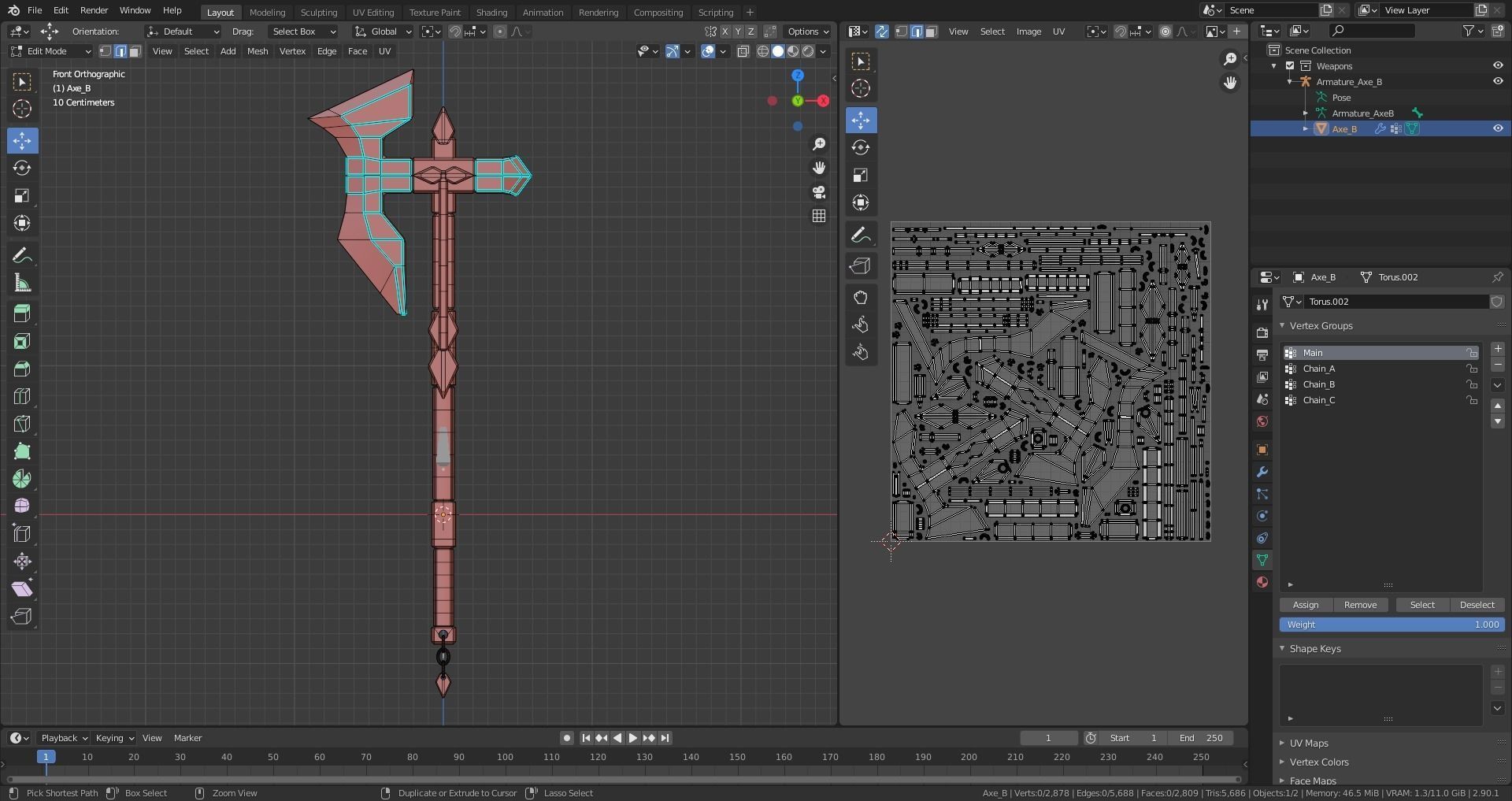
Task: Click the End frame field
Action: [x=1201, y=738]
